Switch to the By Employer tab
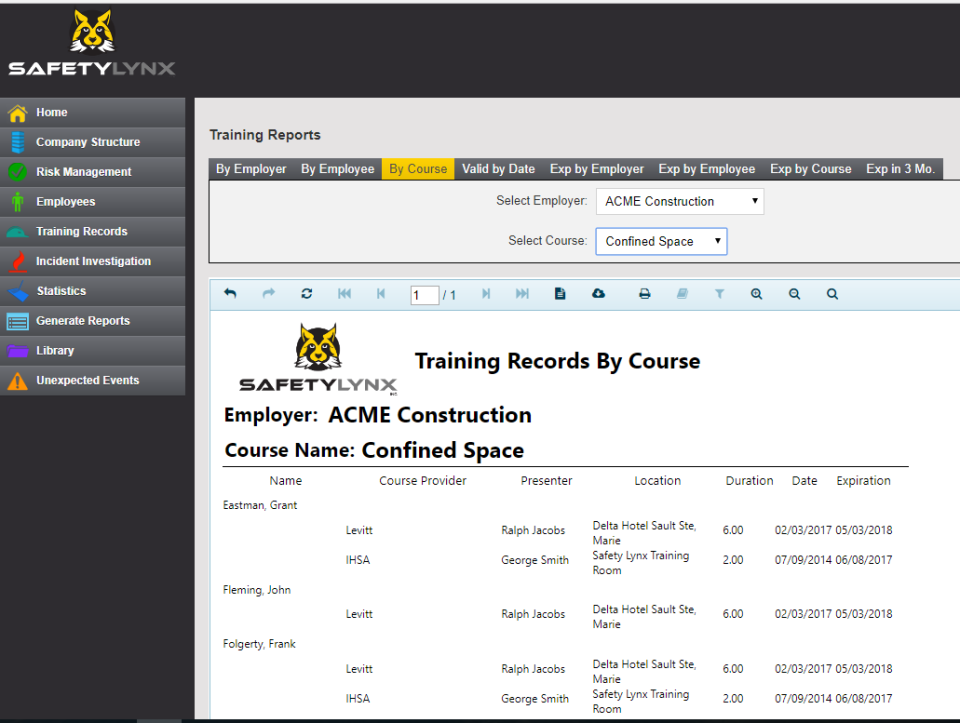960x723 pixels. (x=251, y=169)
